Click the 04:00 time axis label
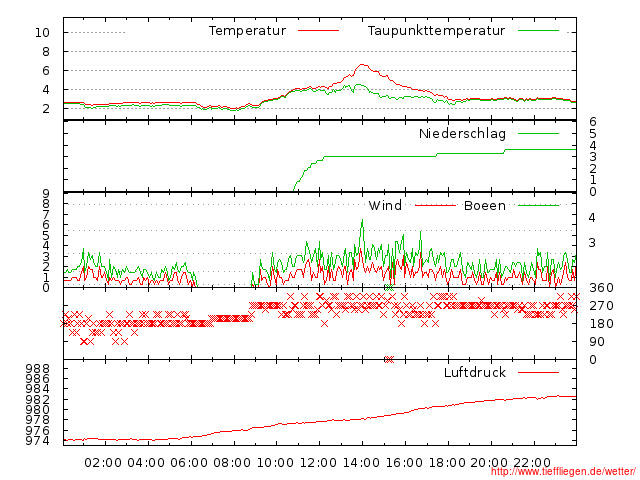Screen dimensions: 640x480 coord(146,463)
